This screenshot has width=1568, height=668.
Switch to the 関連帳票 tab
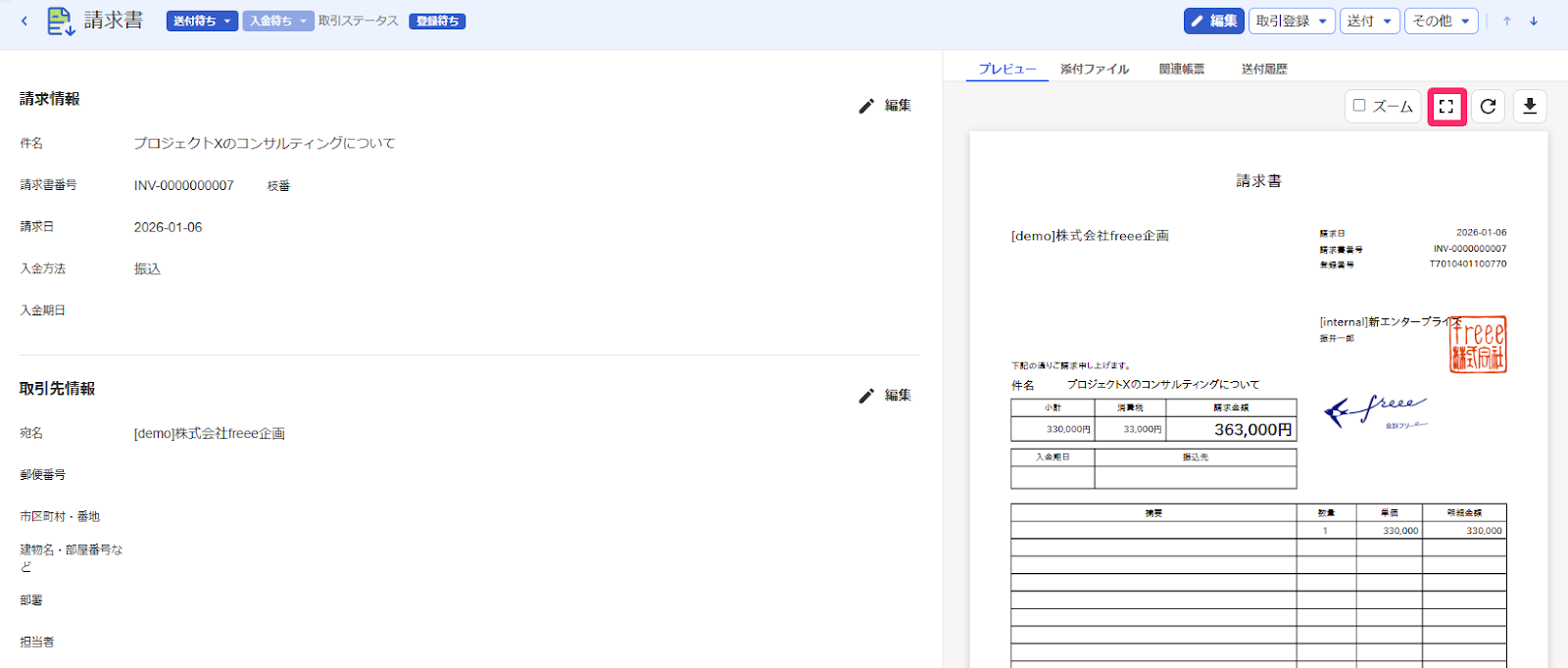point(1181,69)
